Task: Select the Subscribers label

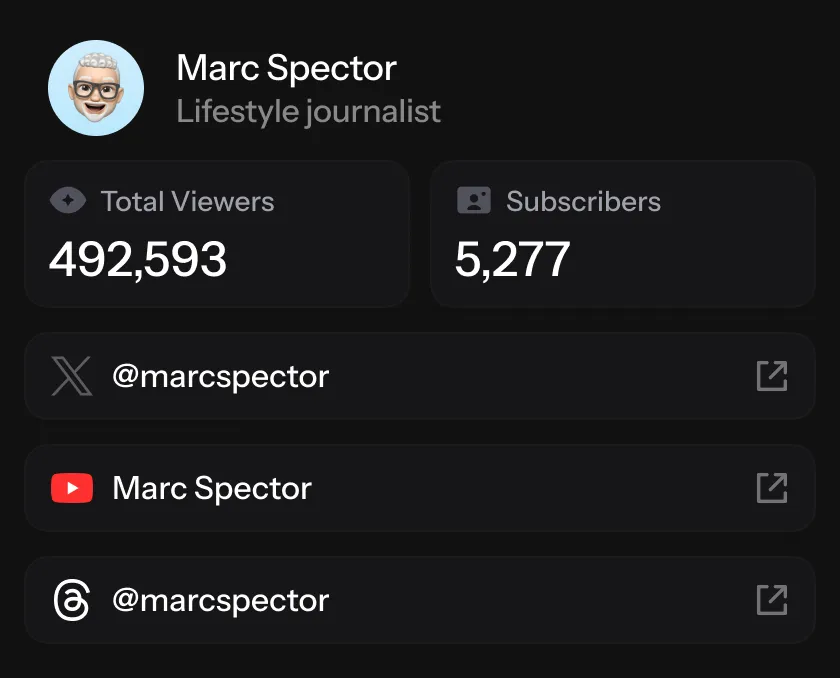Action: pos(583,201)
